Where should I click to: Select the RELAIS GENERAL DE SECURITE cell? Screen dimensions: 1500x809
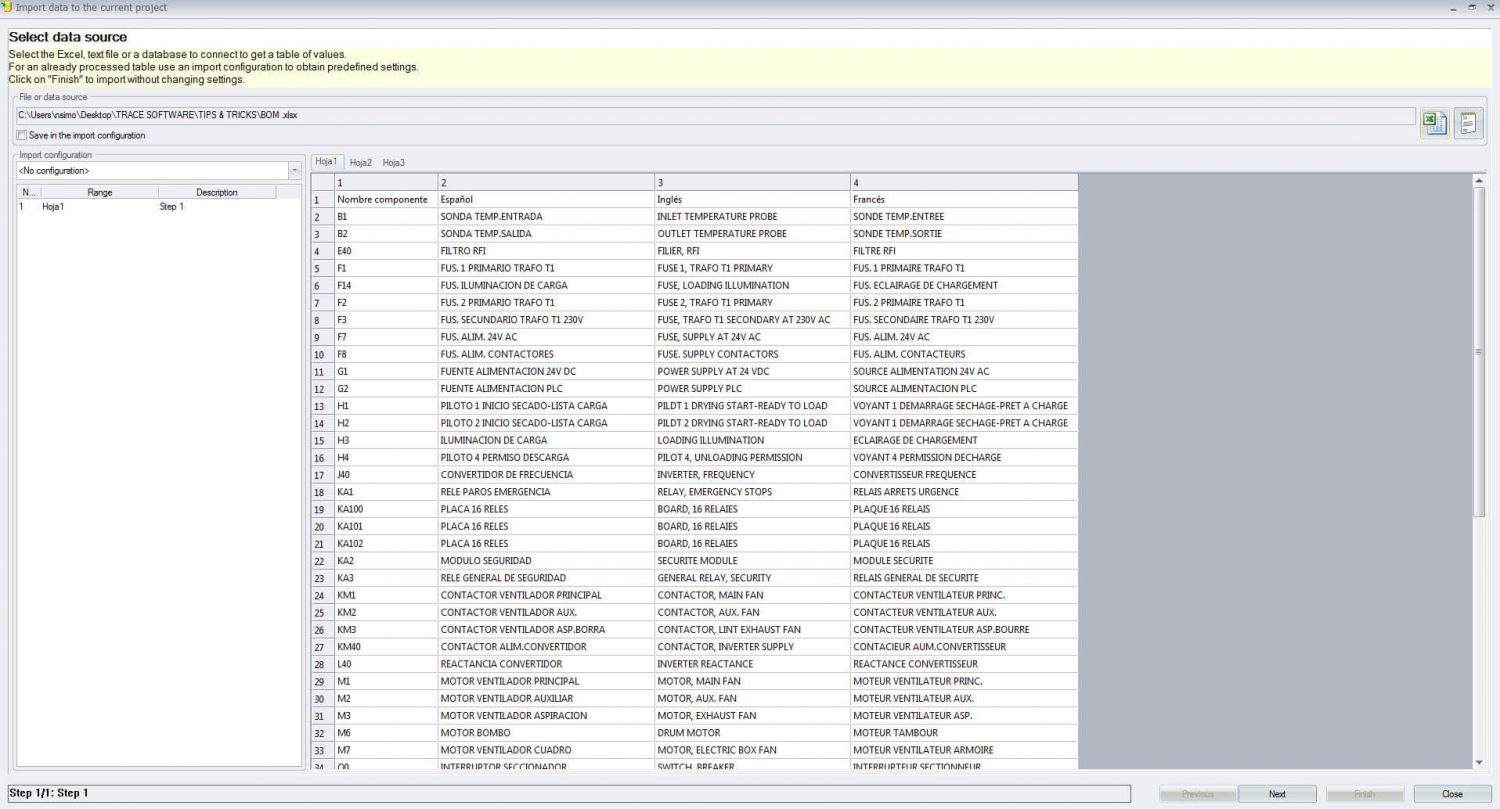point(964,578)
